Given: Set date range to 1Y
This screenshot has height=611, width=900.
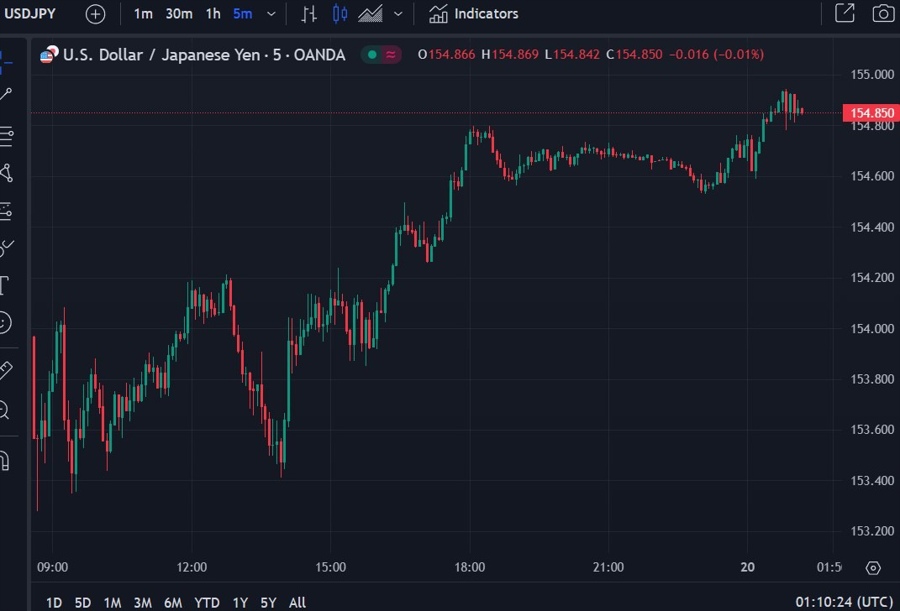Looking at the screenshot, I should click(x=240, y=602).
